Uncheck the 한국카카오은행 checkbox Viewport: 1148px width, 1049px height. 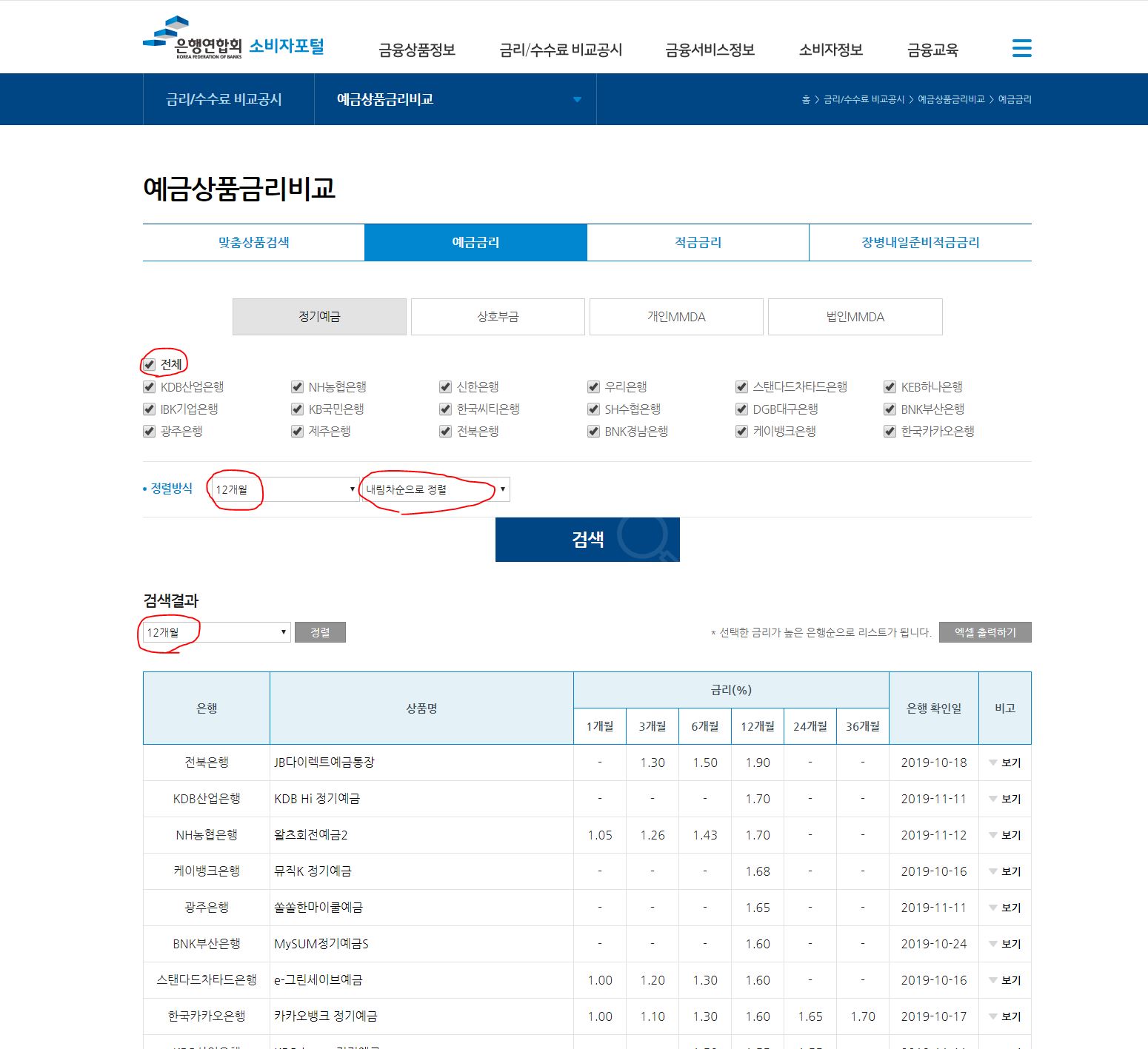coord(890,432)
